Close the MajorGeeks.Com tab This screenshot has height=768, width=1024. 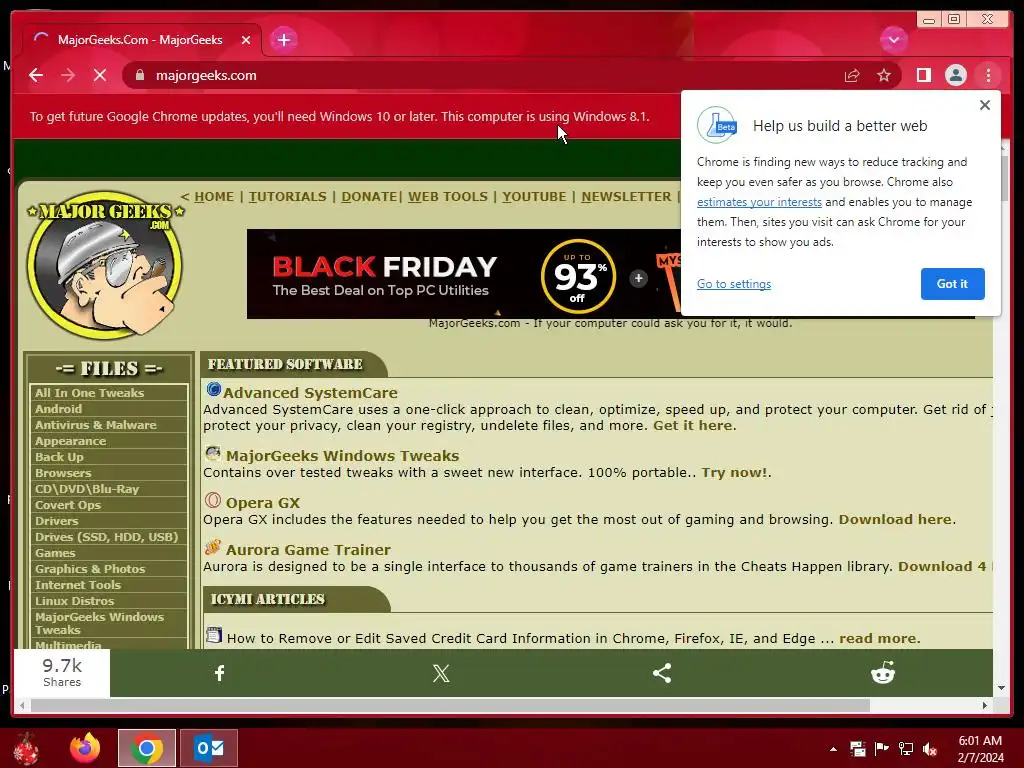point(246,40)
